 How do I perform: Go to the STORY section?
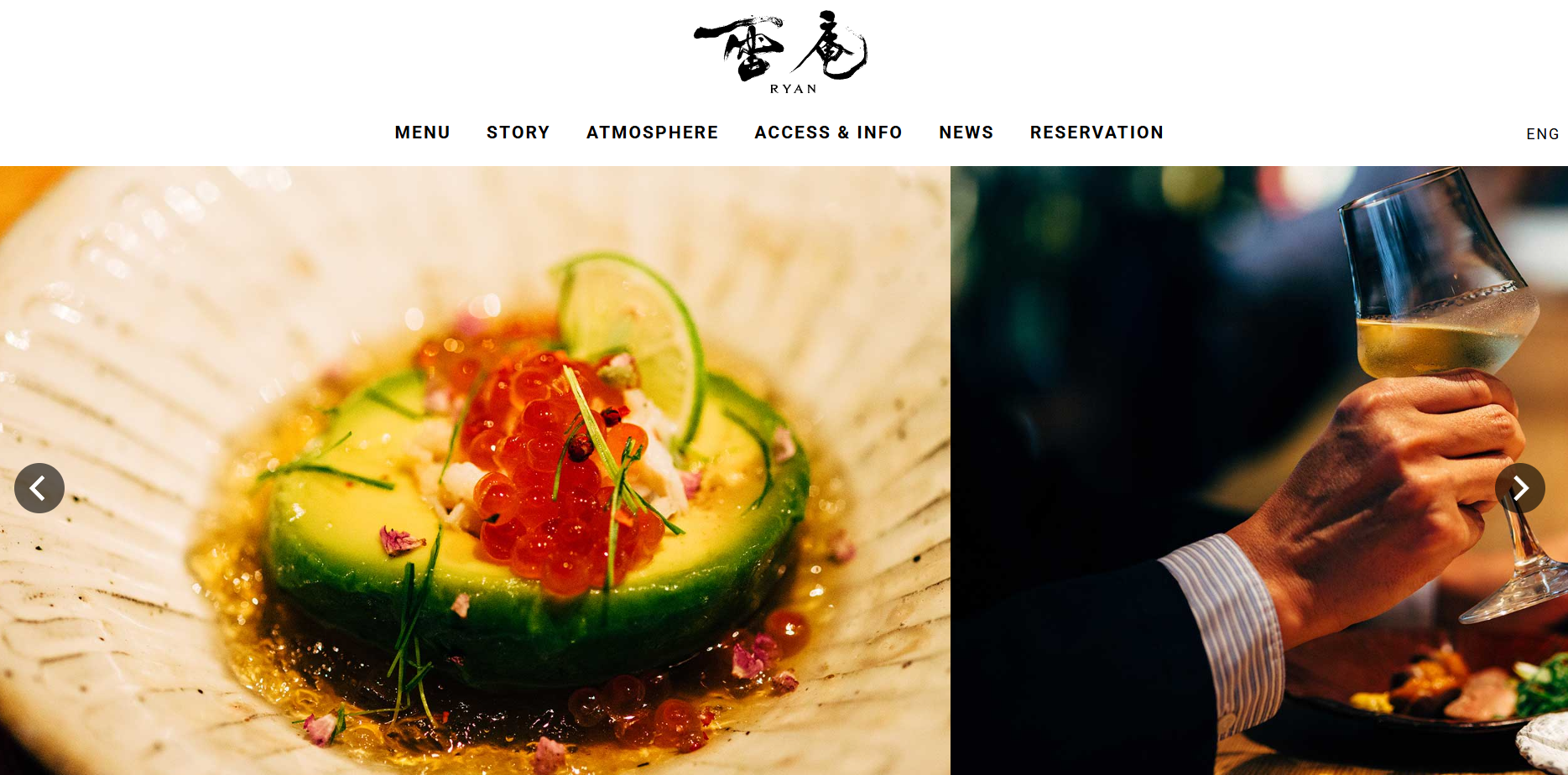(x=518, y=133)
